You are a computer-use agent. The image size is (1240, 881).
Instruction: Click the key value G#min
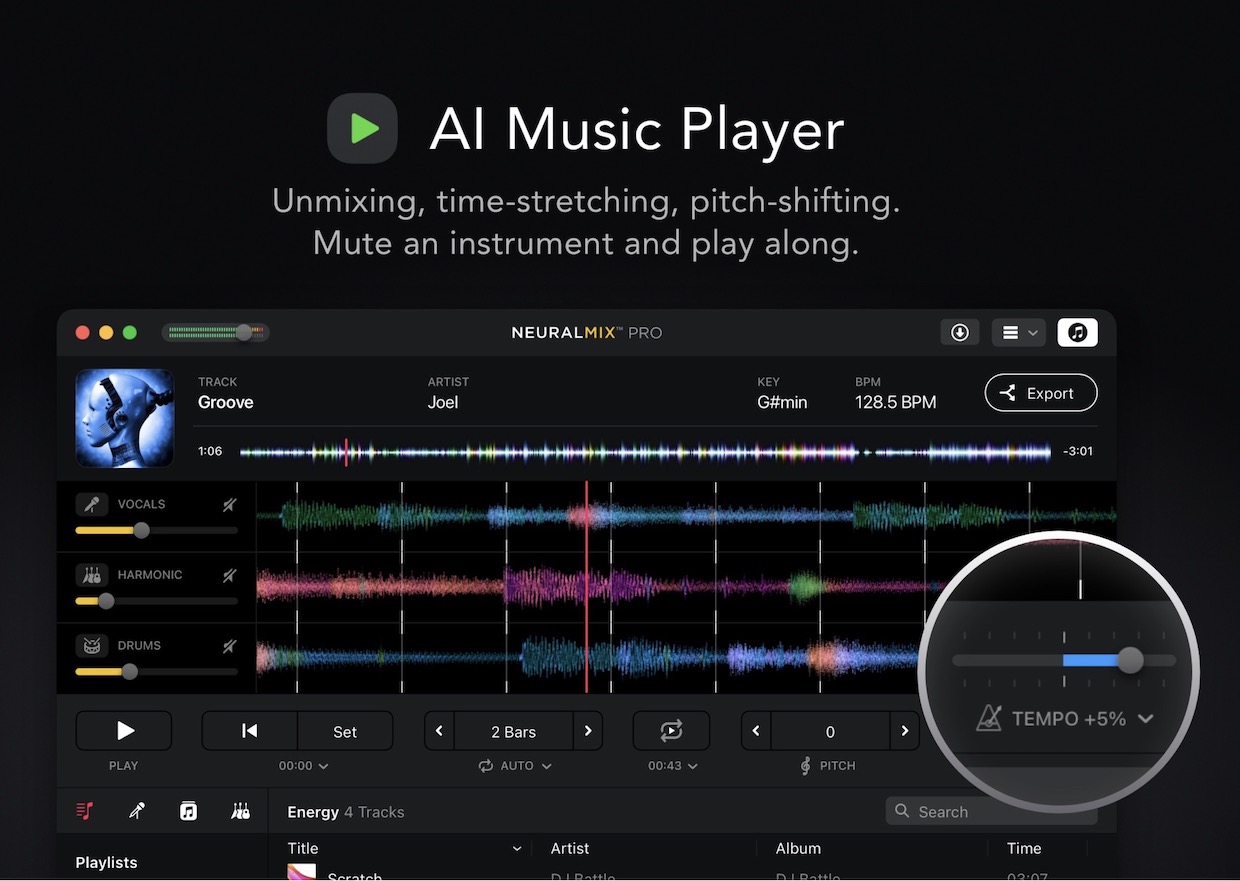point(782,402)
